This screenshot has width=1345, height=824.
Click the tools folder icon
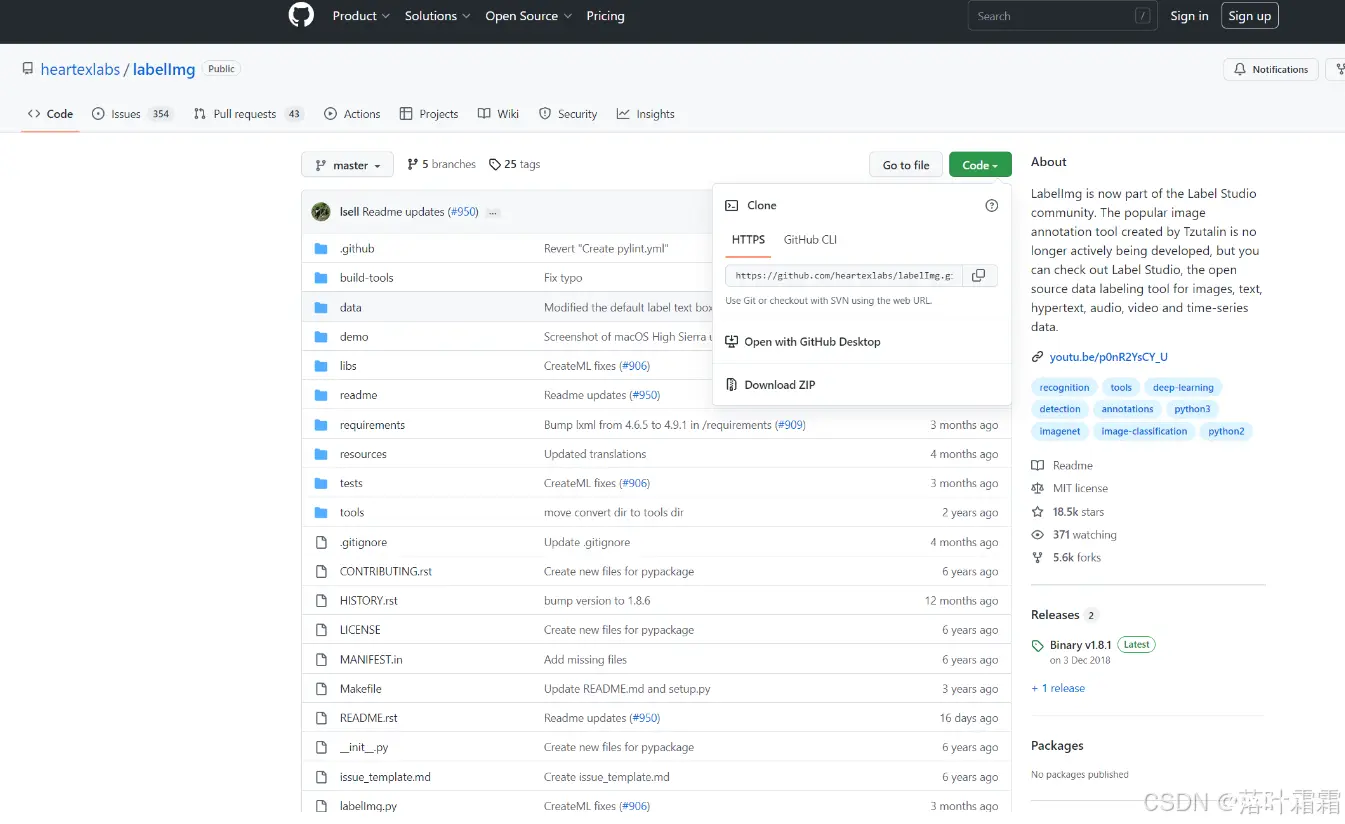pos(321,512)
